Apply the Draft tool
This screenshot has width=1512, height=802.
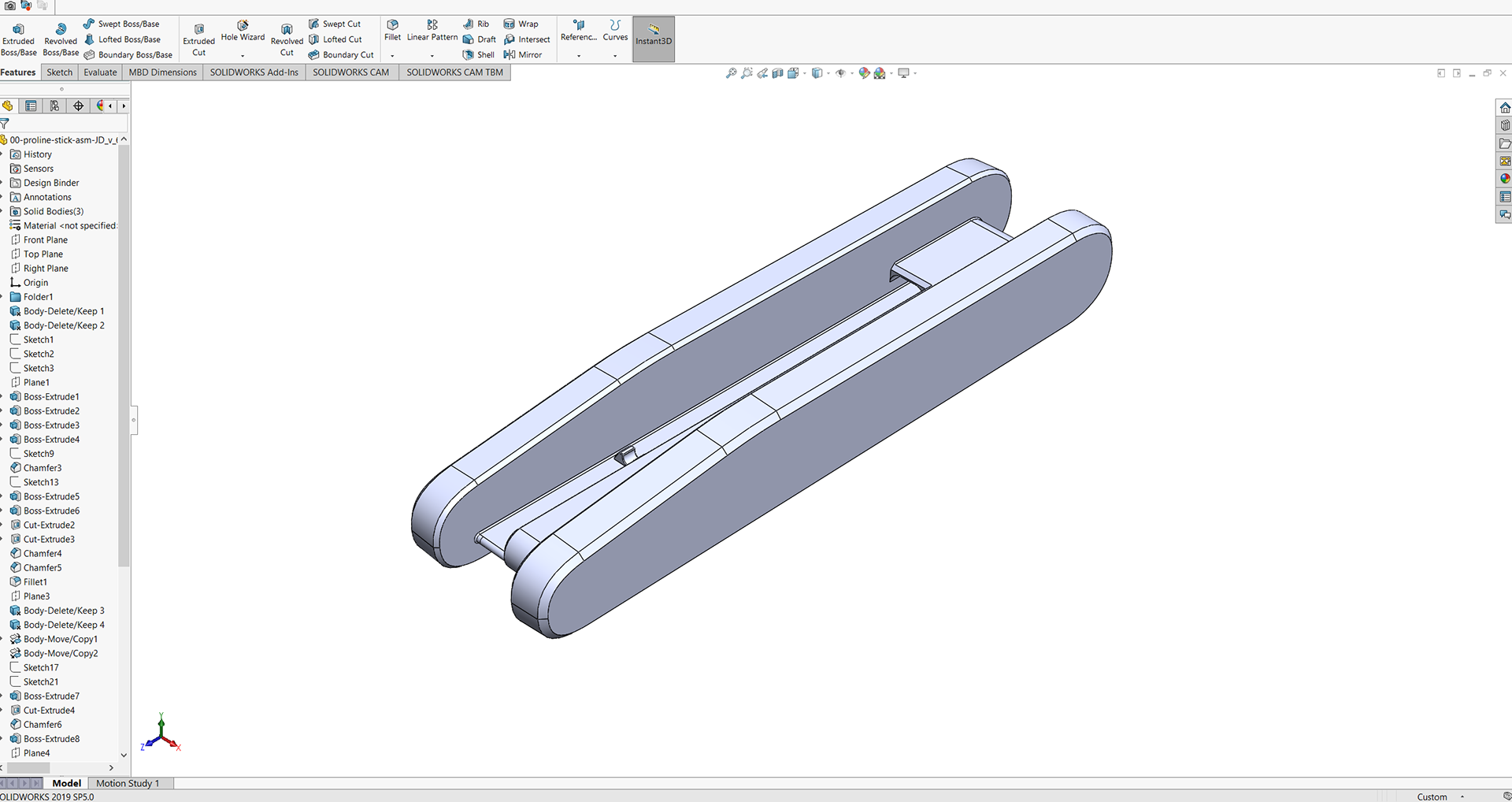click(x=480, y=39)
